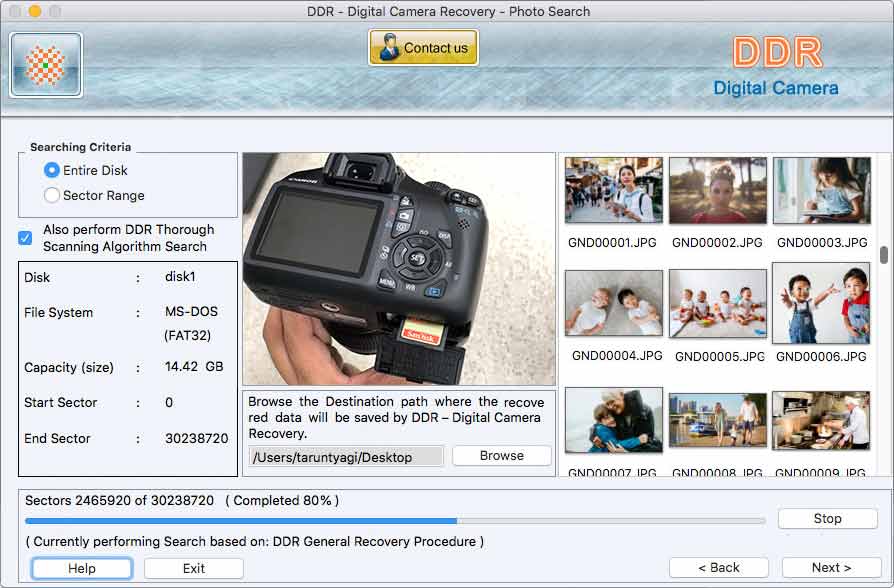Image resolution: width=894 pixels, height=588 pixels.
Task: Proceed with the Next button
Action: 829,568
